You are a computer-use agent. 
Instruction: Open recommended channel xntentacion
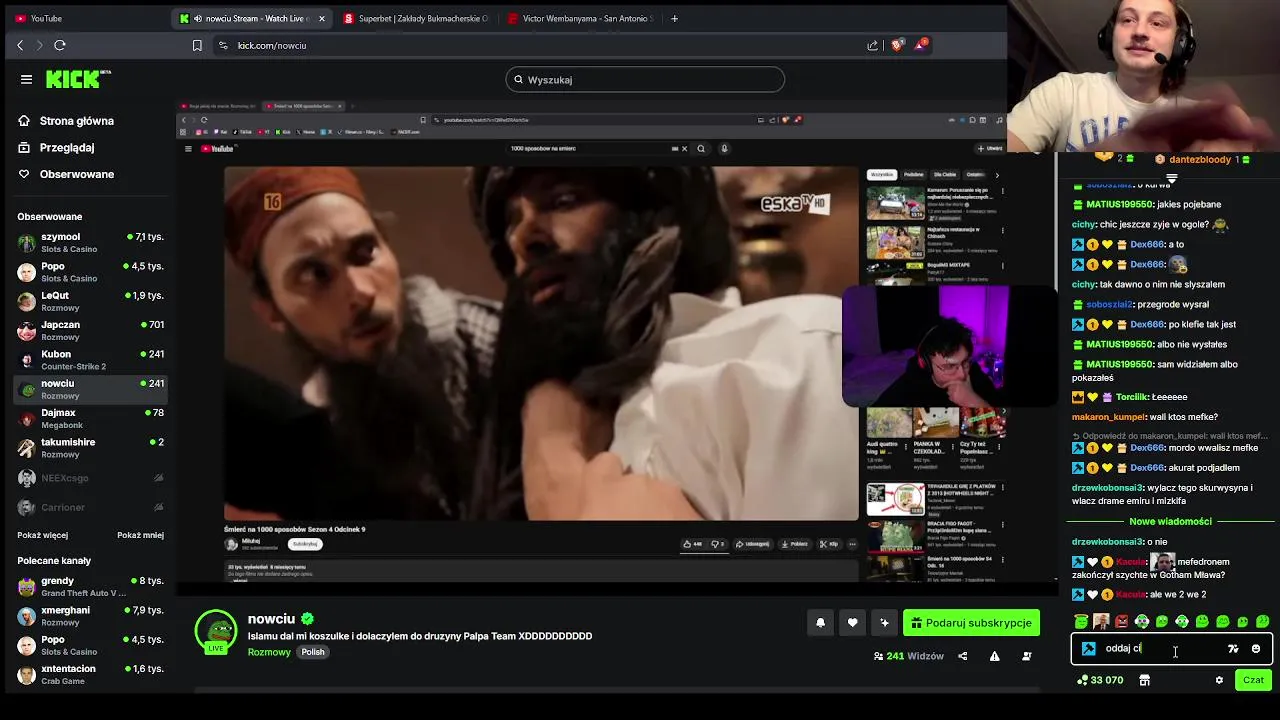(90, 674)
